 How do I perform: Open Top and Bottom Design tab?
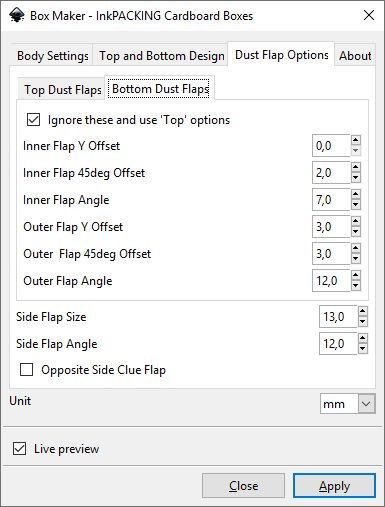point(162,56)
